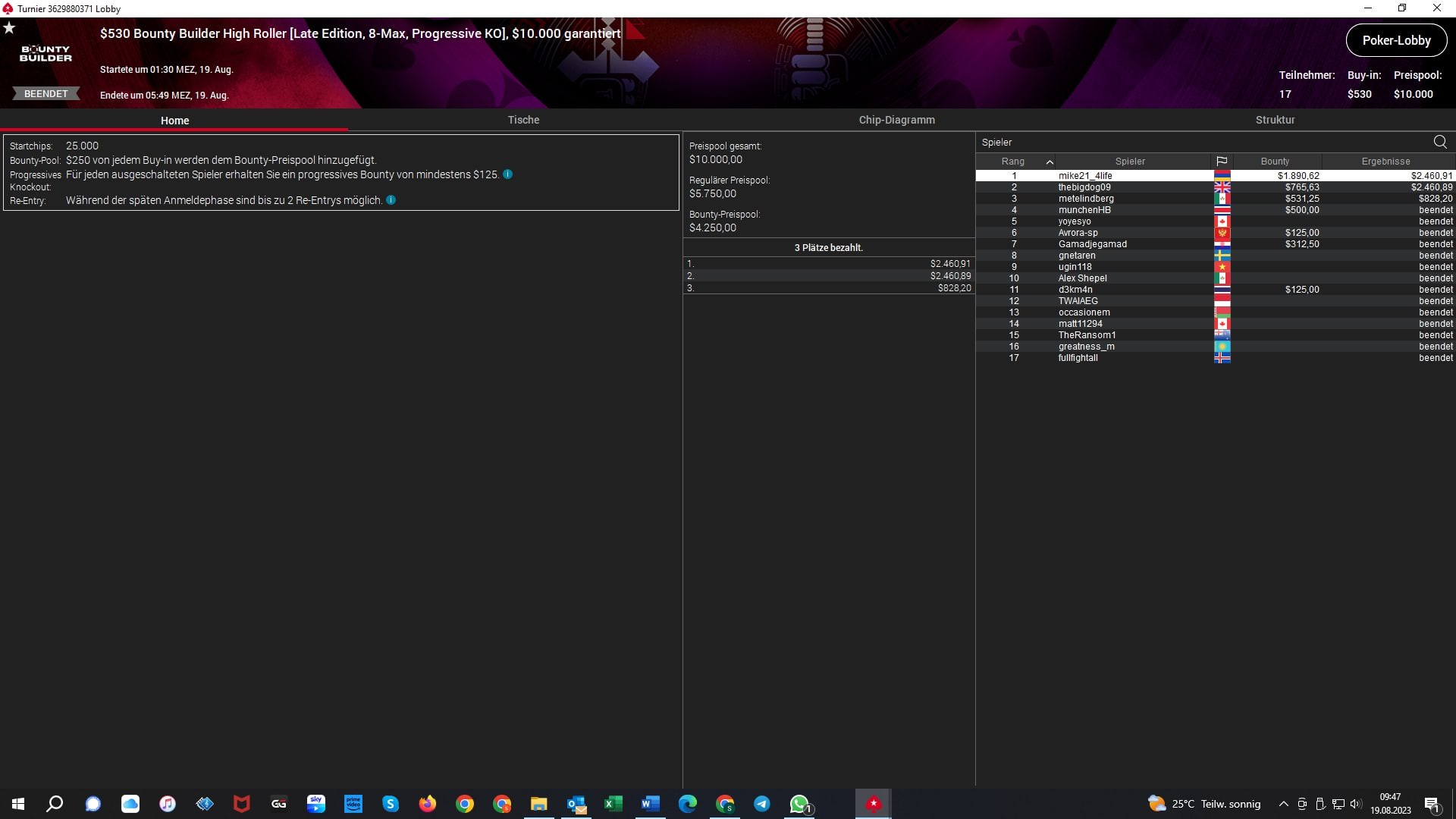Open WhatsApp from the taskbar
This screenshot has width=1456, height=819.
click(x=799, y=804)
